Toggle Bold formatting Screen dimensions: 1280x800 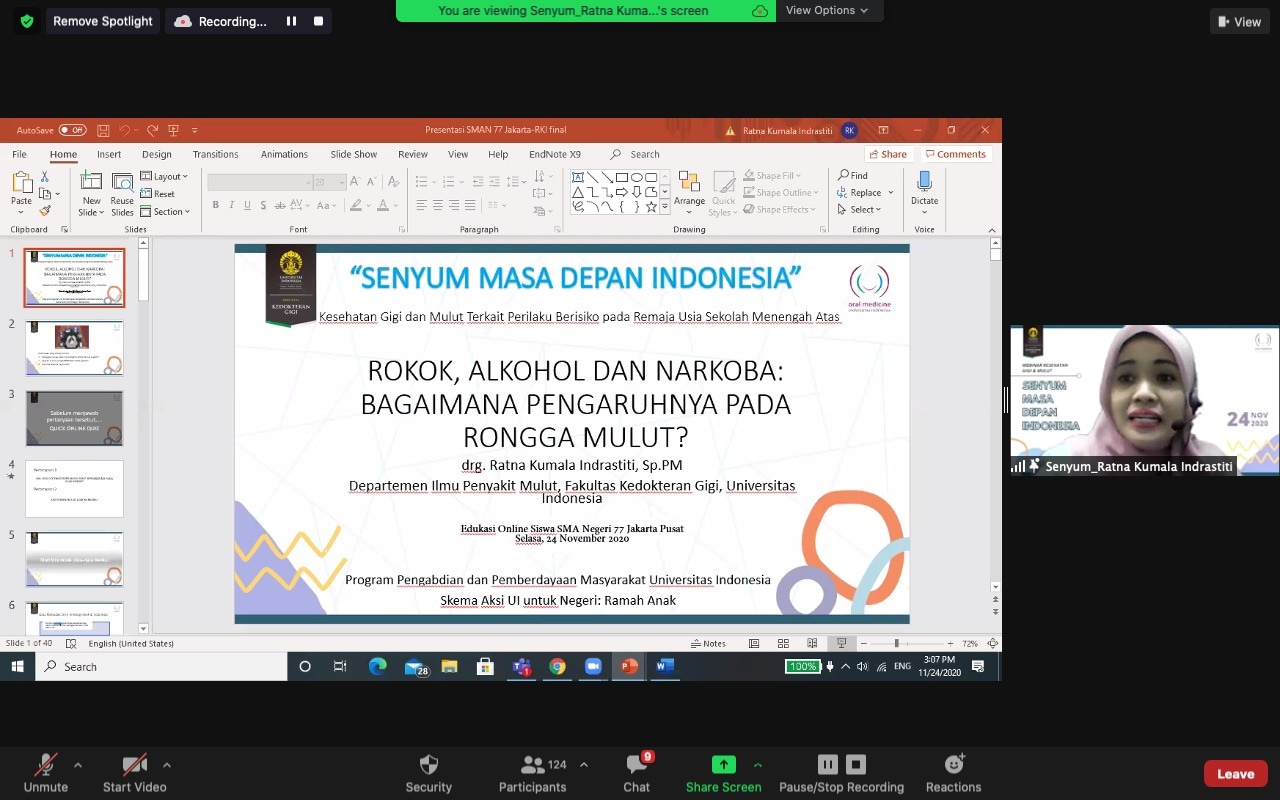215,205
